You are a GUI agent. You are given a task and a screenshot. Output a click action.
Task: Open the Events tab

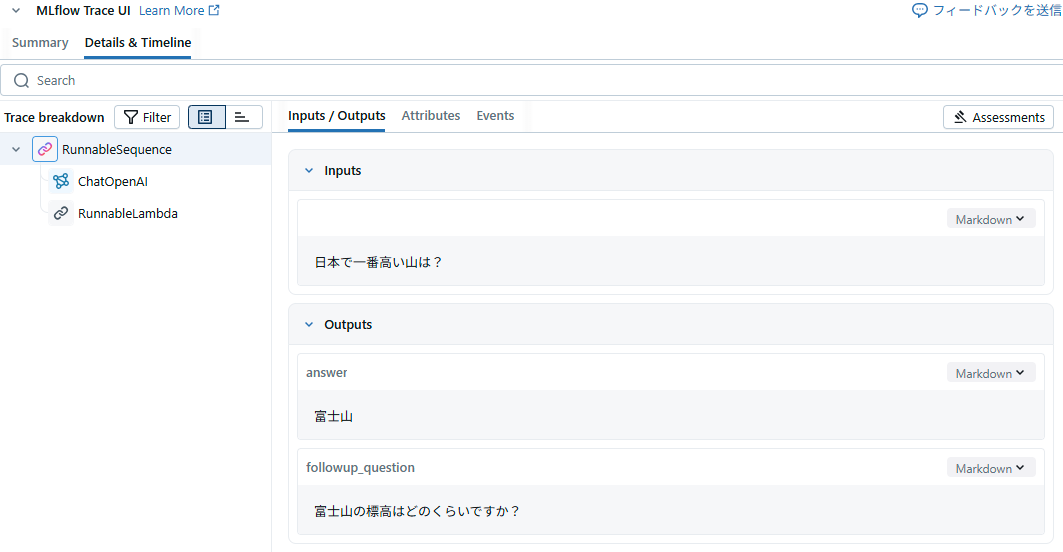[495, 115]
